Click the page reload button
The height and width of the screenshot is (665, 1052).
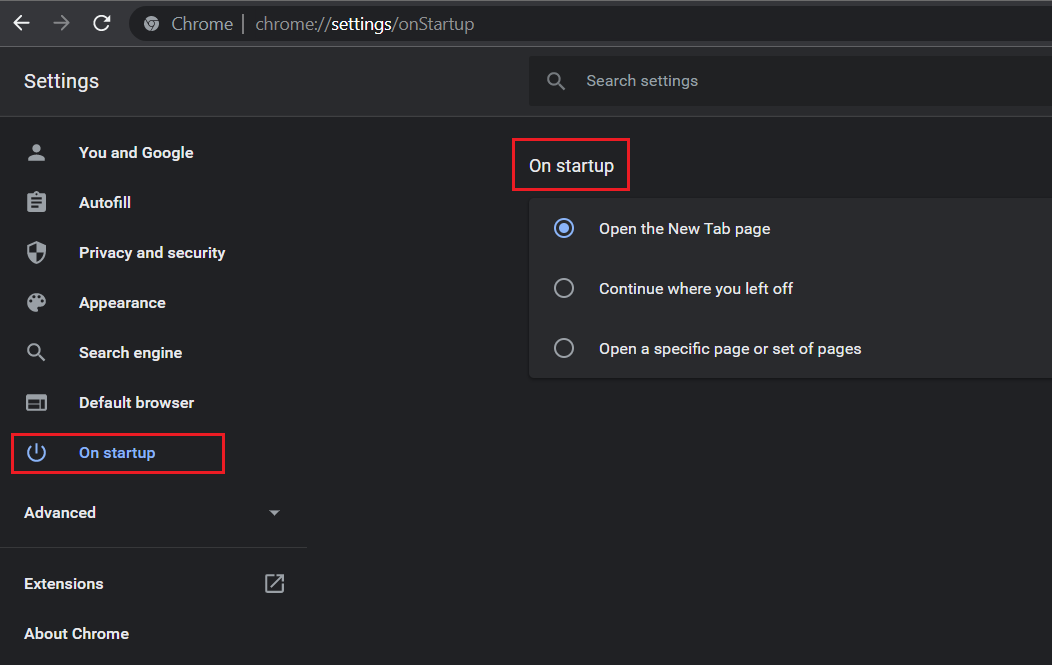[101, 22]
